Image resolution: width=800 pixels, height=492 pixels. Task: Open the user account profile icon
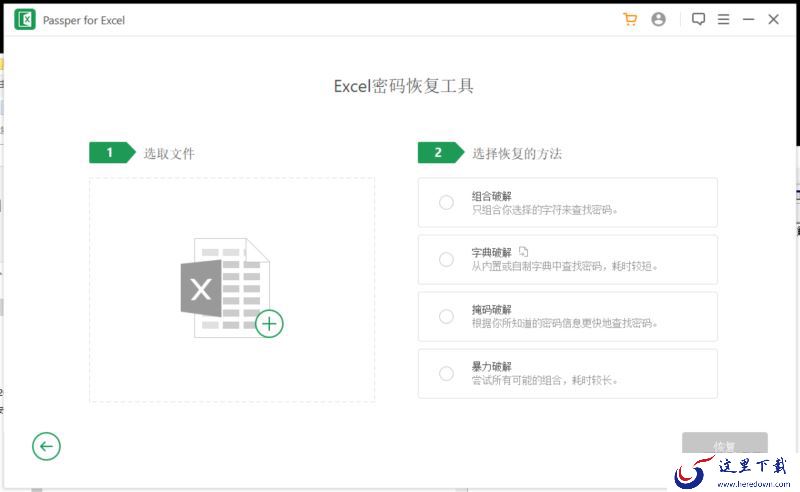[658, 19]
